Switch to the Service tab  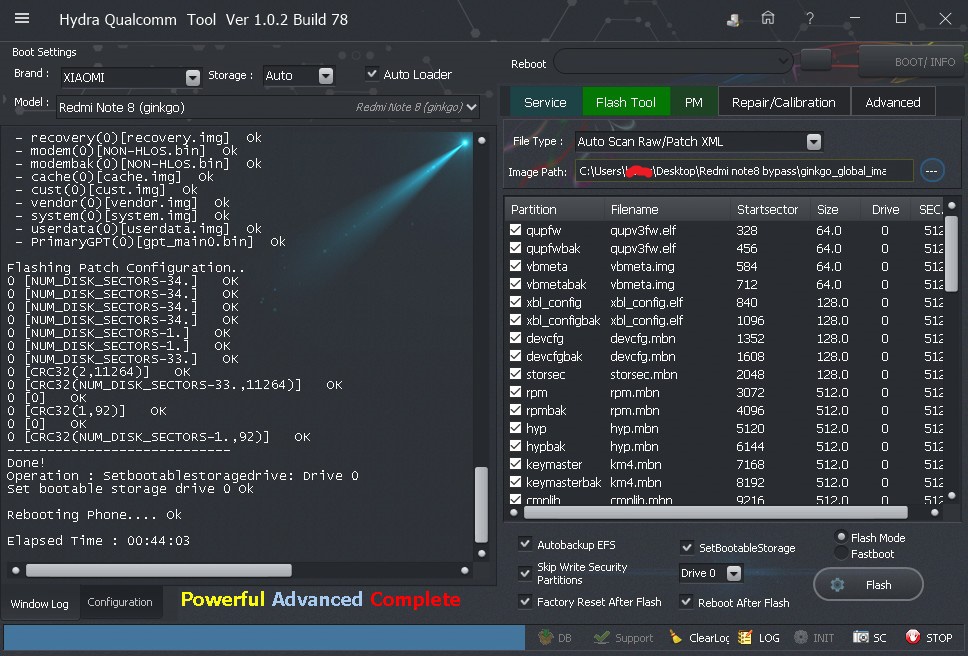coord(545,102)
